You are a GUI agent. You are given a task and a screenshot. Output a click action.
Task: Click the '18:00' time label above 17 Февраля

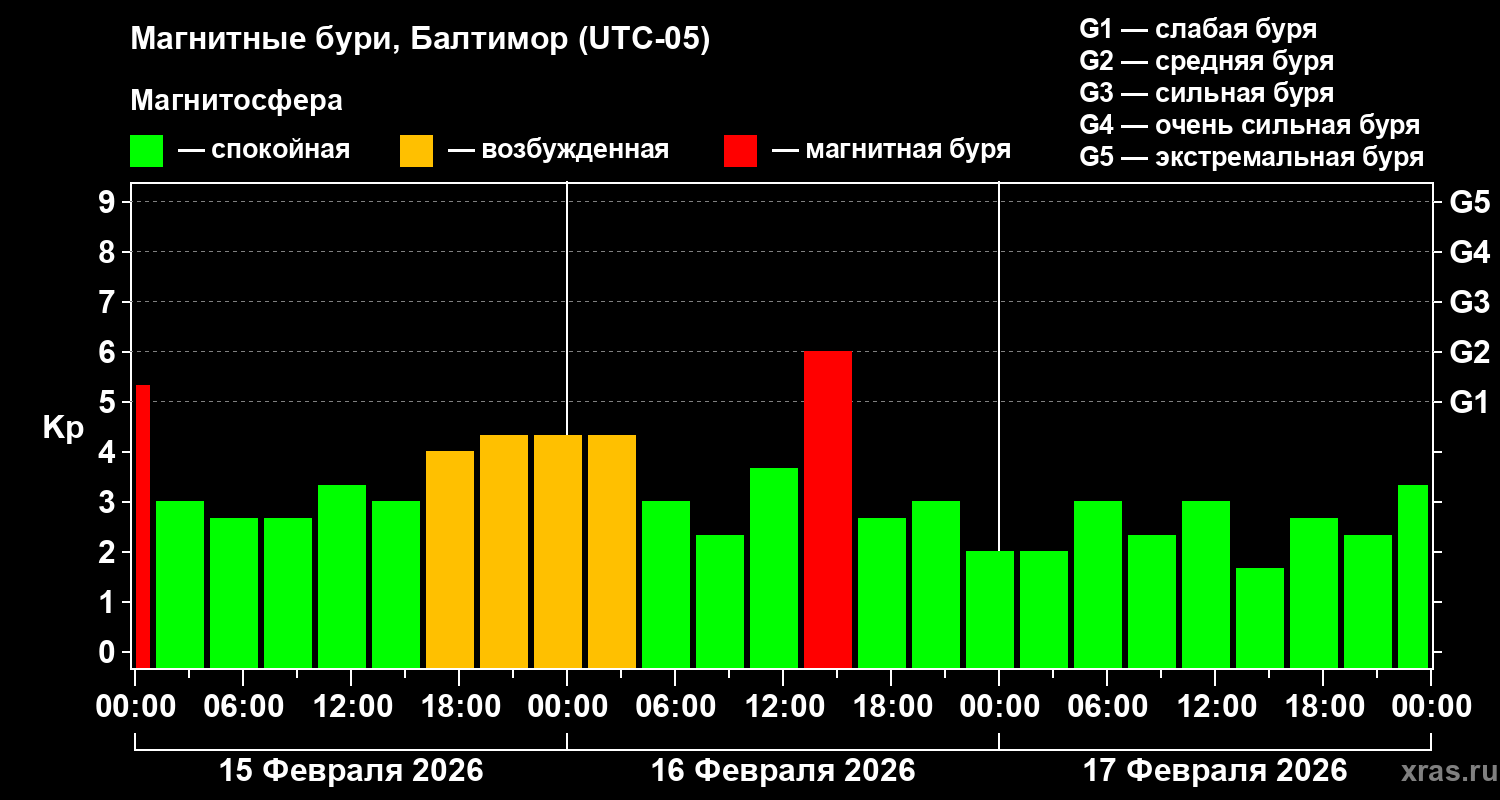[1323, 707]
